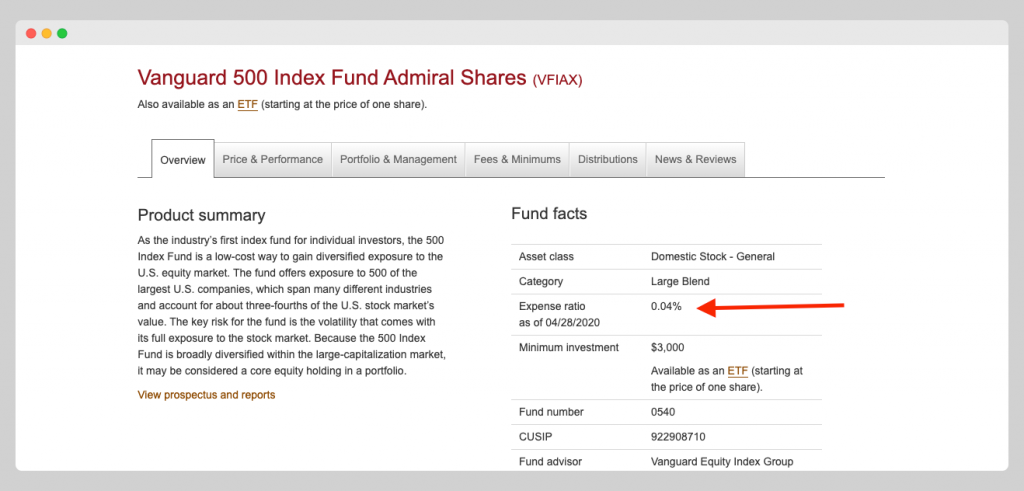This screenshot has height=491, width=1024.
Task: Click the 0.04% expense ratio value
Action: click(x=666, y=306)
